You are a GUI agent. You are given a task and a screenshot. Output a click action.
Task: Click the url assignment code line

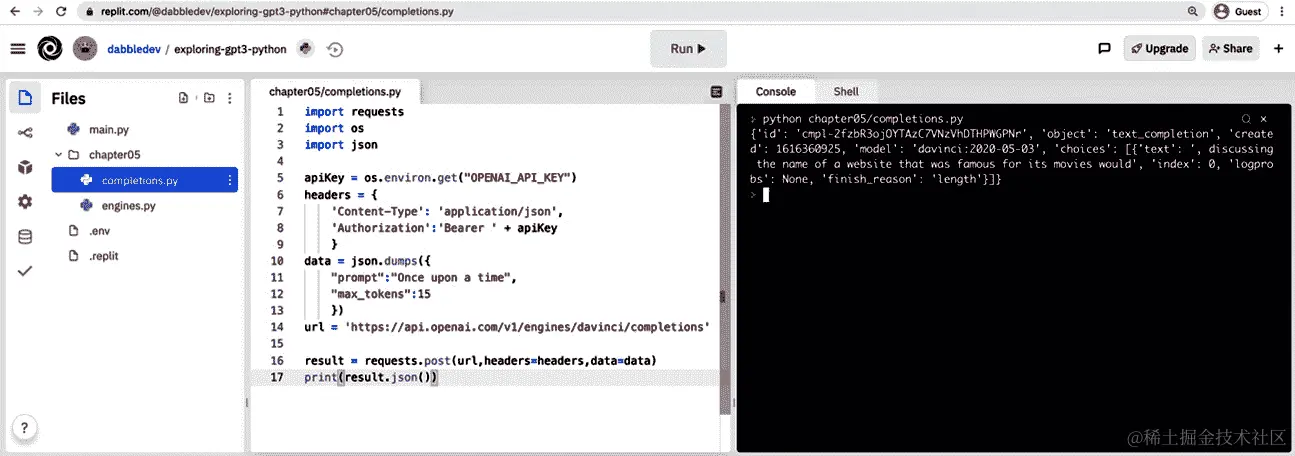tap(507, 327)
